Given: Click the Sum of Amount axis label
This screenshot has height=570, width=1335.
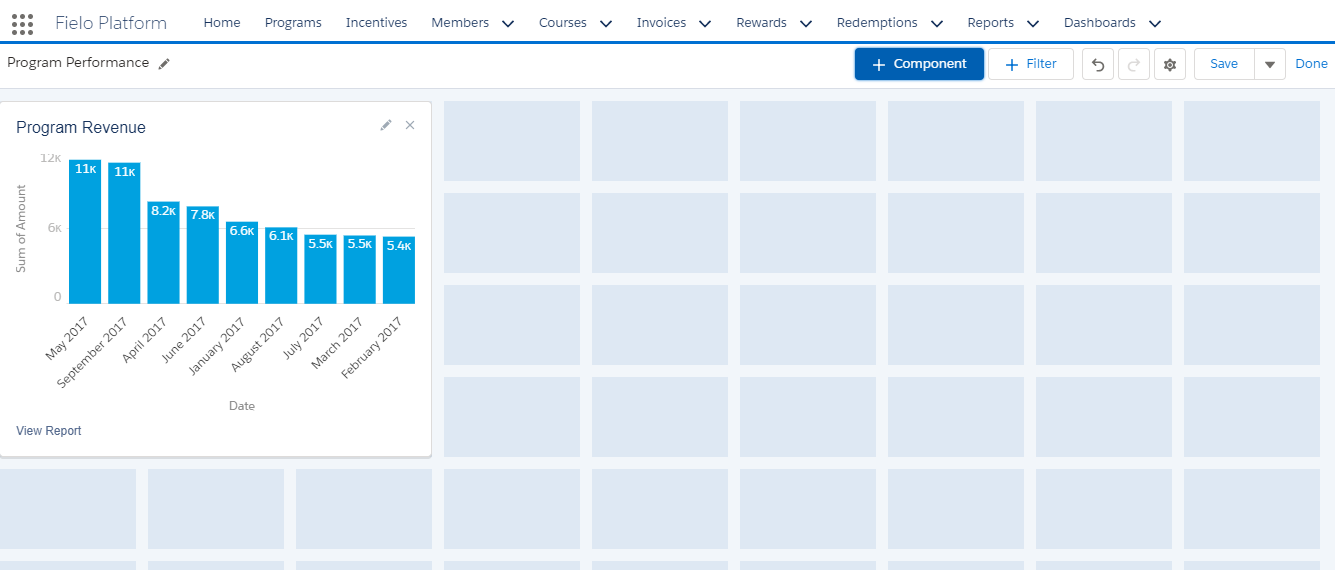Looking at the screenshot, I should 22,229.
